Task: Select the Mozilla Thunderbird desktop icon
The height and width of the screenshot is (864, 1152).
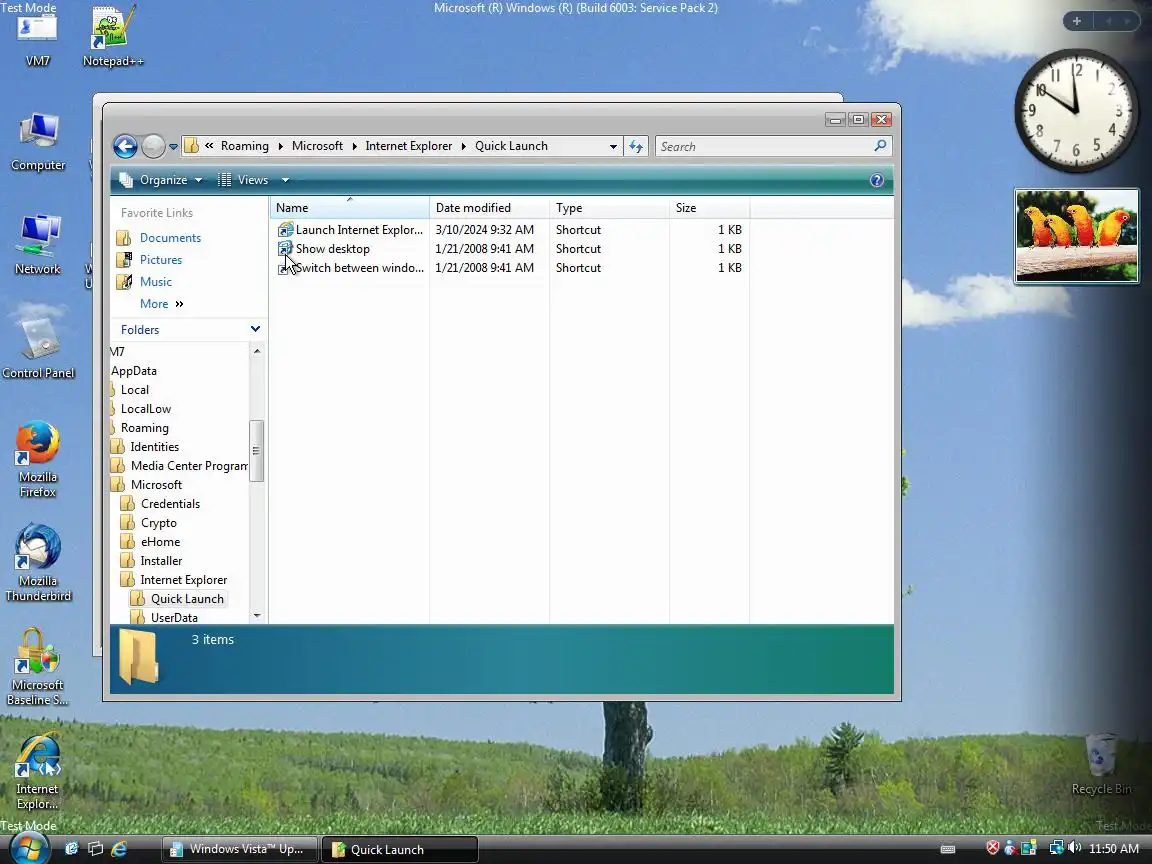Action: pos(37,563)
